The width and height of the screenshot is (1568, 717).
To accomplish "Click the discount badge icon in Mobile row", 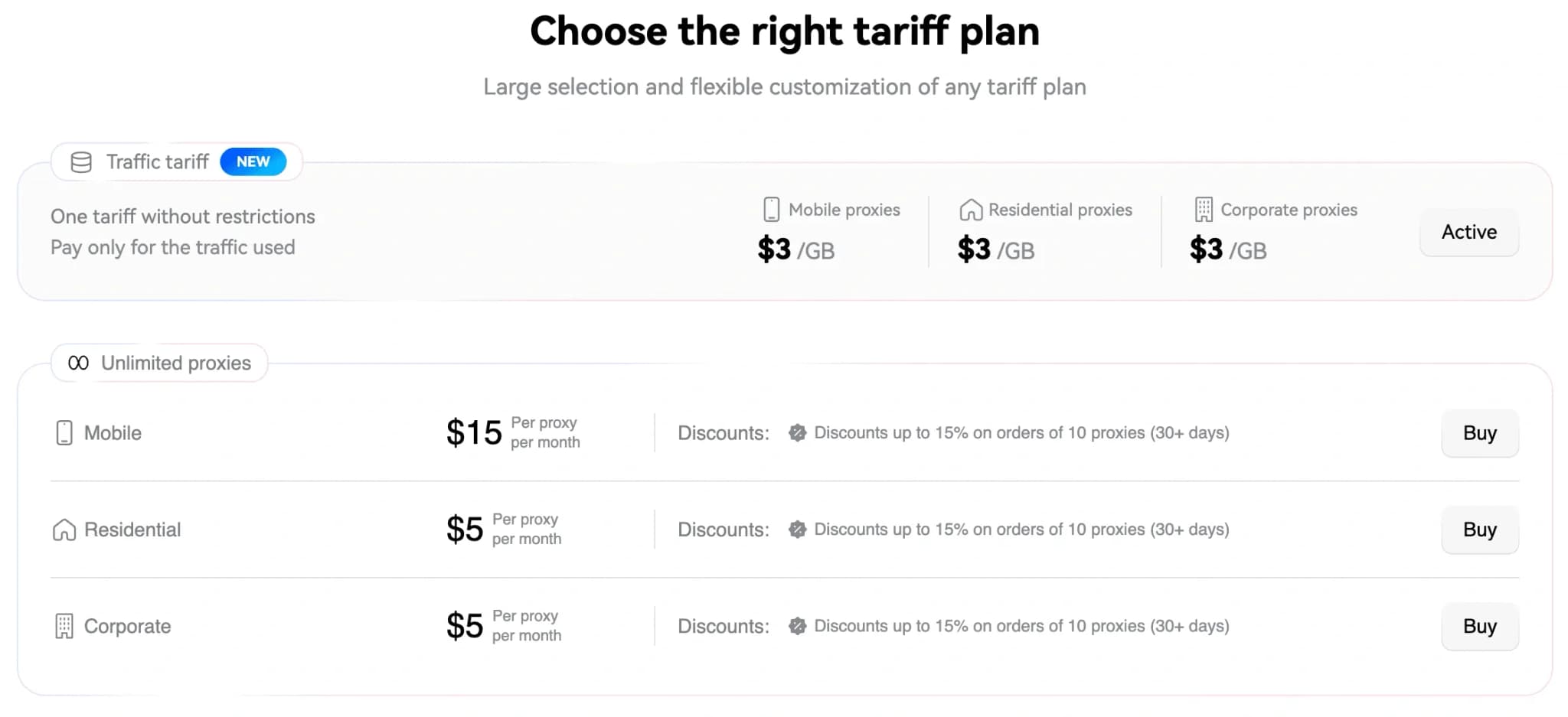I will coord(797,433).
